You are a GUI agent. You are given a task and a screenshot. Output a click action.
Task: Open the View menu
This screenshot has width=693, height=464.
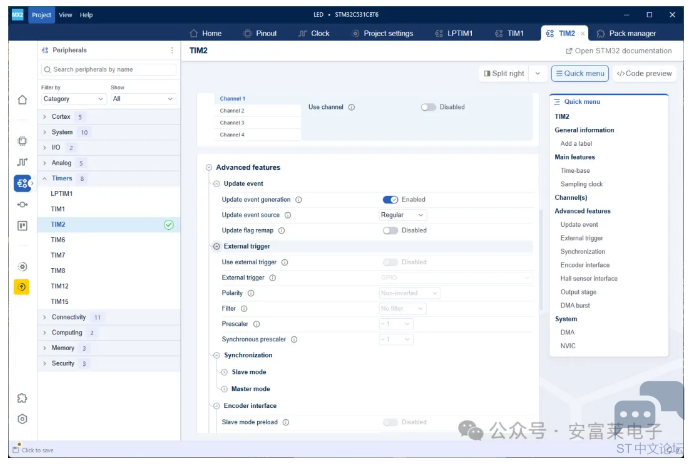pyautogui.click(x=65, y=15)
